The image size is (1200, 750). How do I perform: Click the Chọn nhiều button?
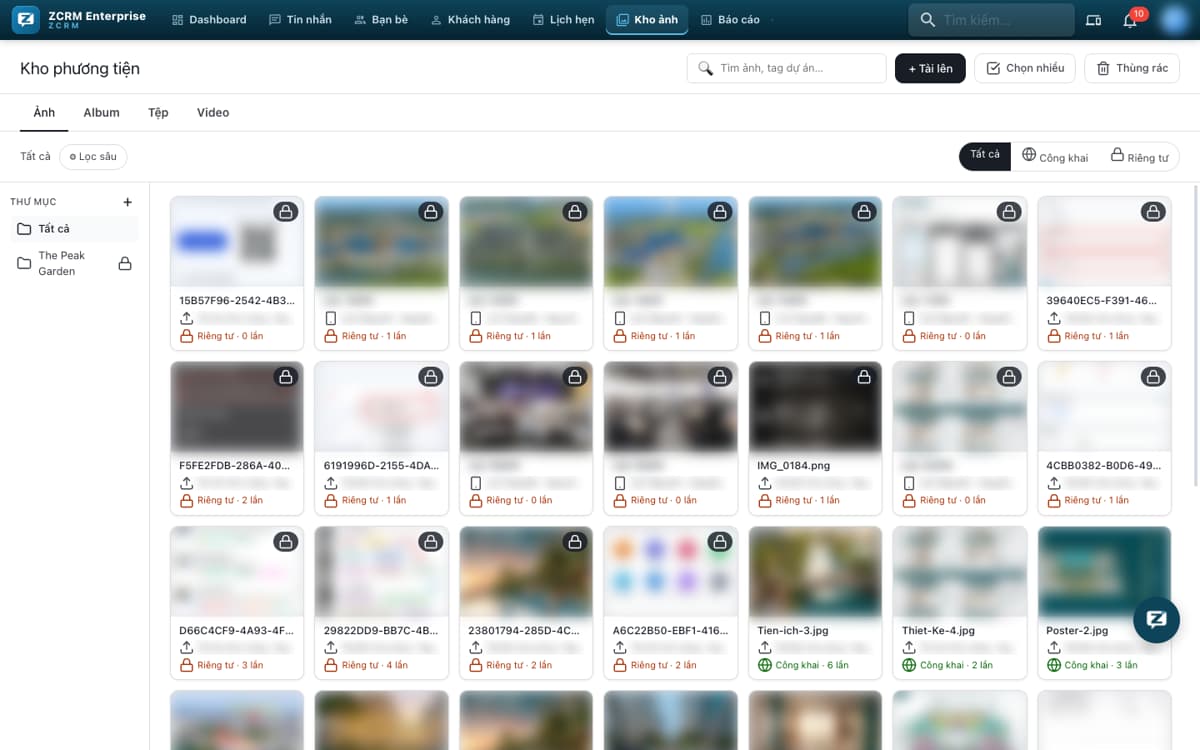pyautogui.click(x=1025, y=68)
